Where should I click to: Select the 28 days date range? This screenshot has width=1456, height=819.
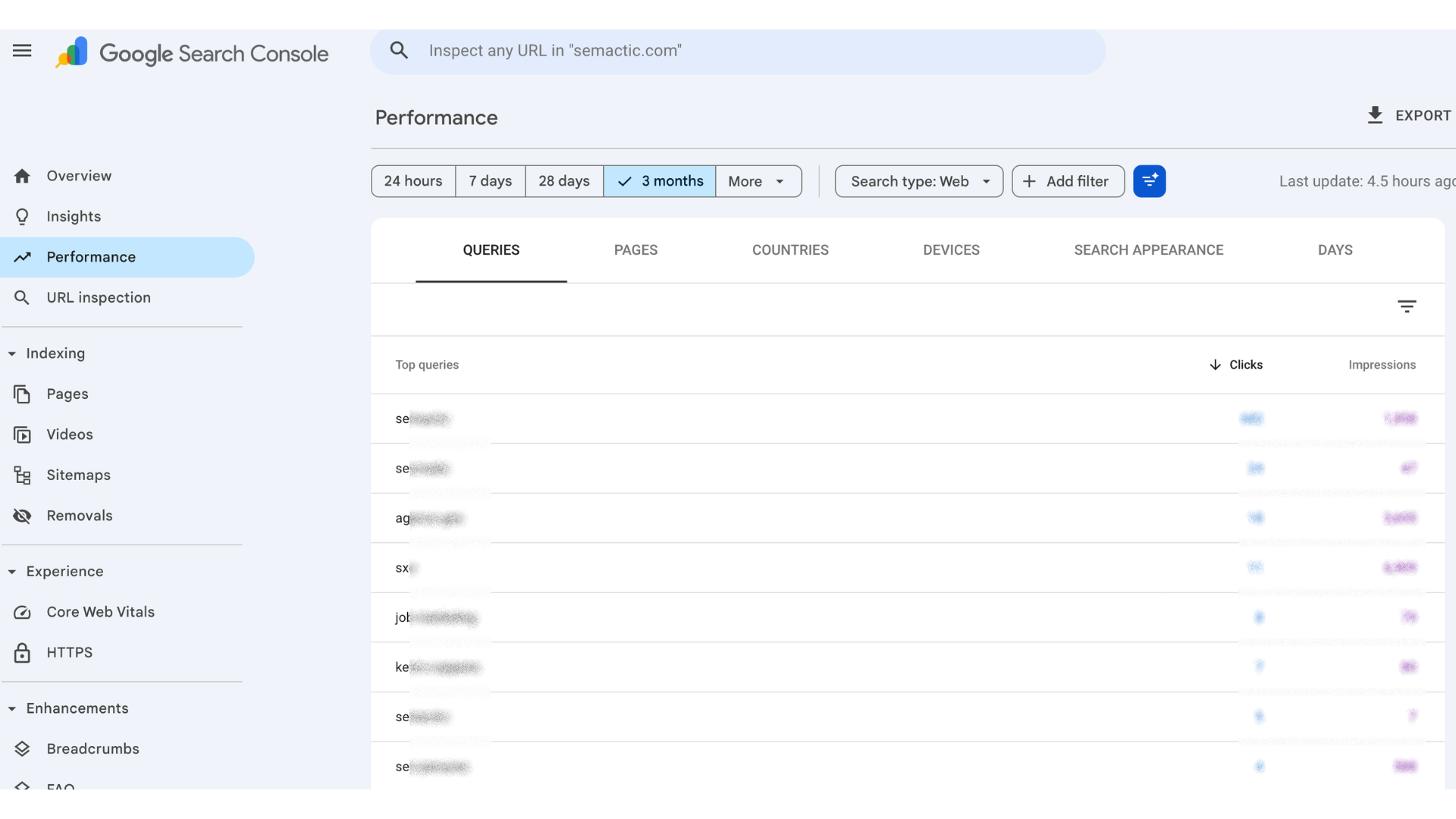(563, 181)
